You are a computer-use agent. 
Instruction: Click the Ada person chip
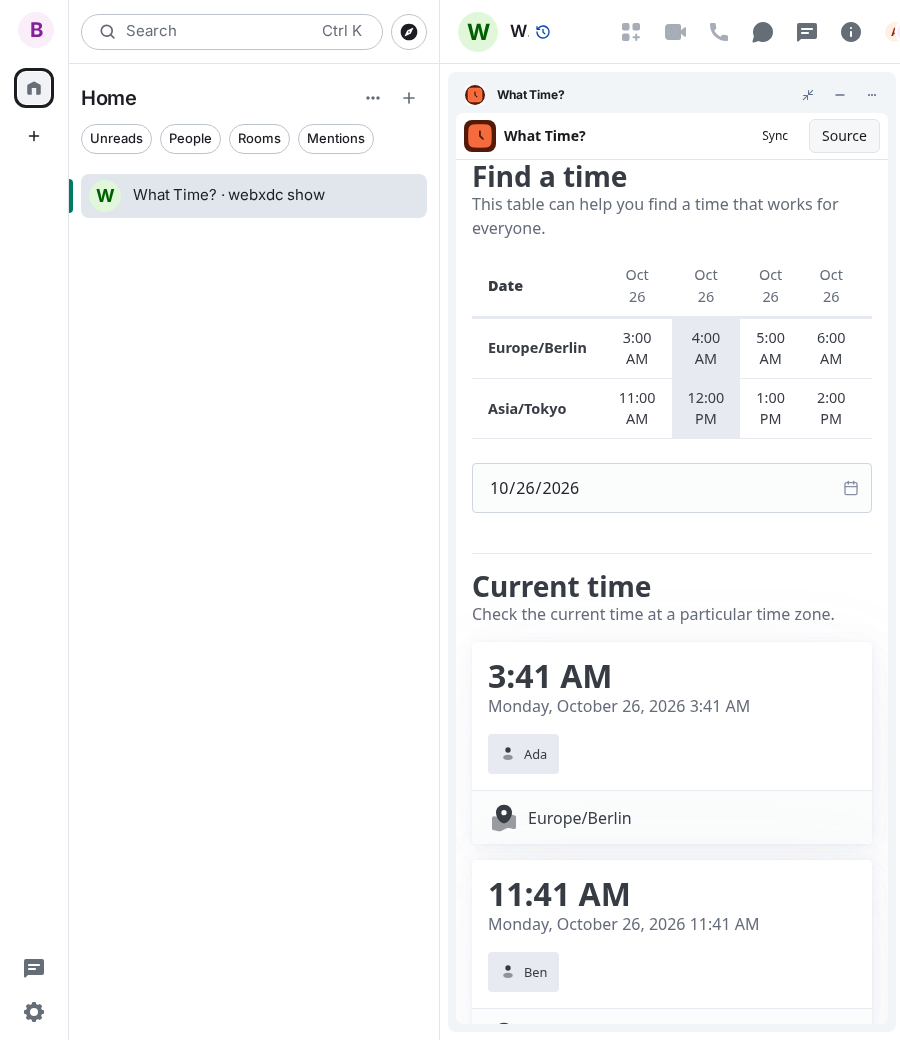[523, 754]
